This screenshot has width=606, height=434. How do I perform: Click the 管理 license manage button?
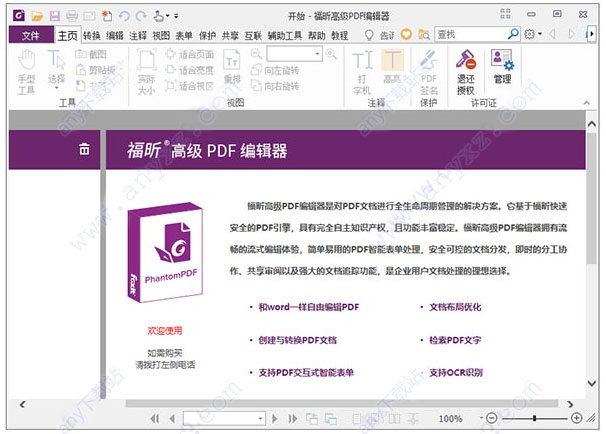[x=502, y=67]
